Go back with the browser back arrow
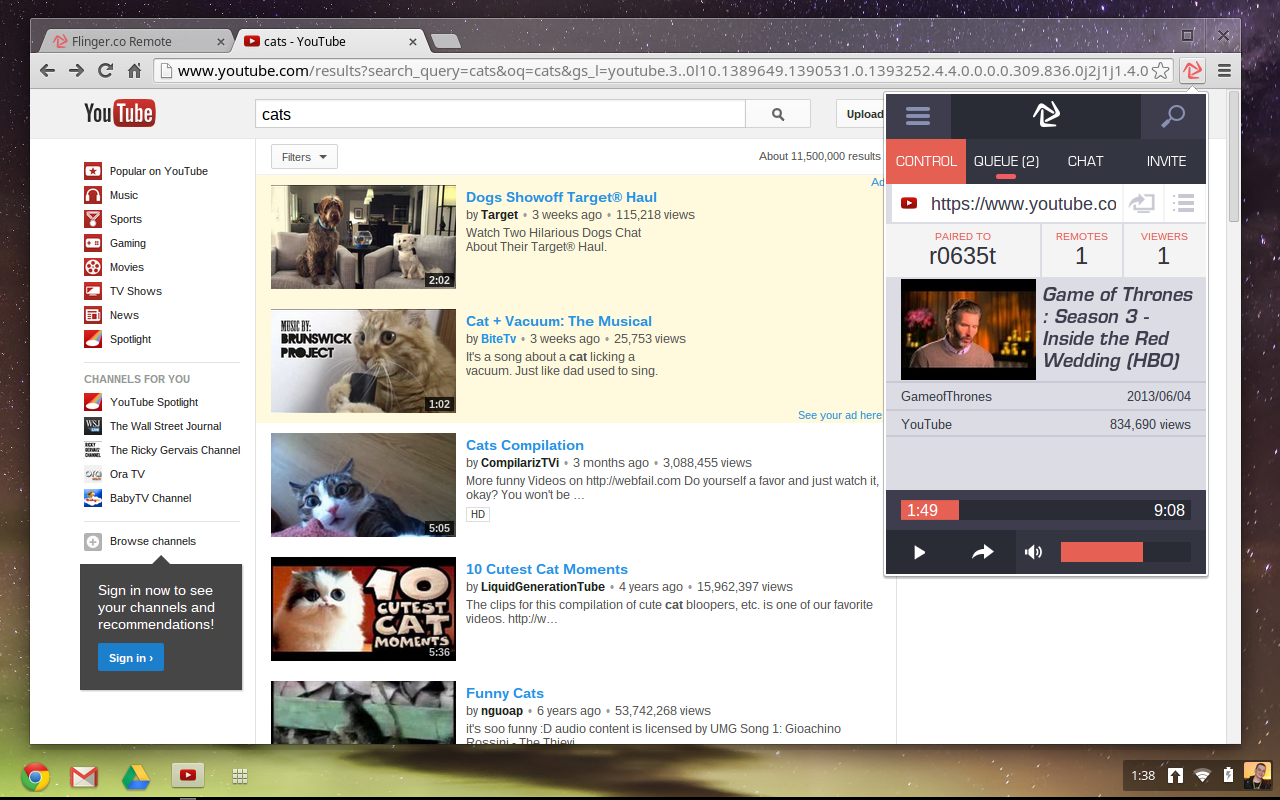Screen dimensions: 1280x800 [x=47, y=70]
